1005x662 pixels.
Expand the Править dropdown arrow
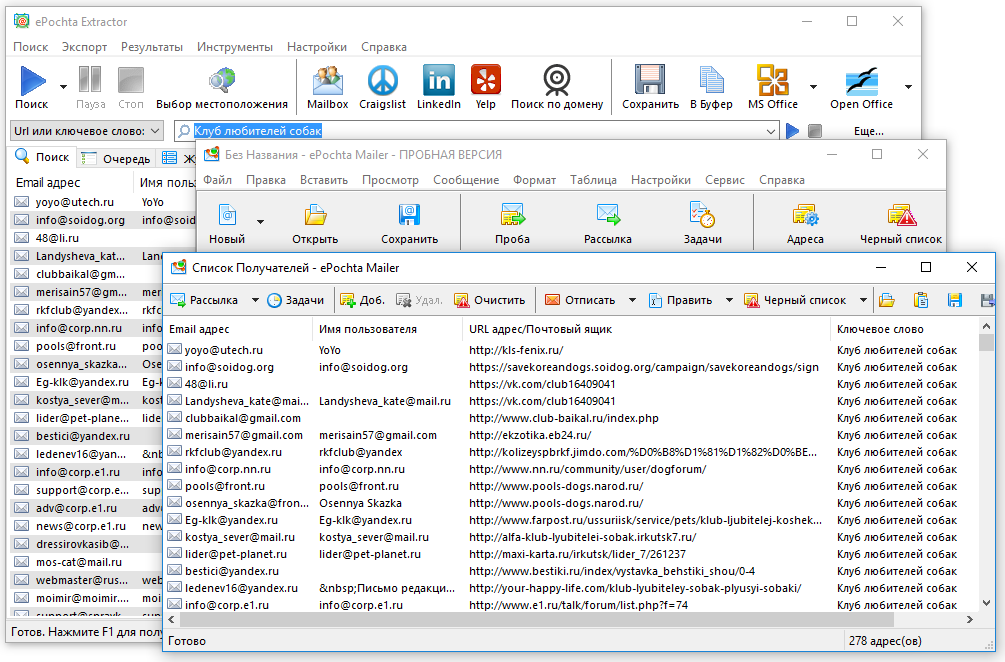click(x=729, y=300)
